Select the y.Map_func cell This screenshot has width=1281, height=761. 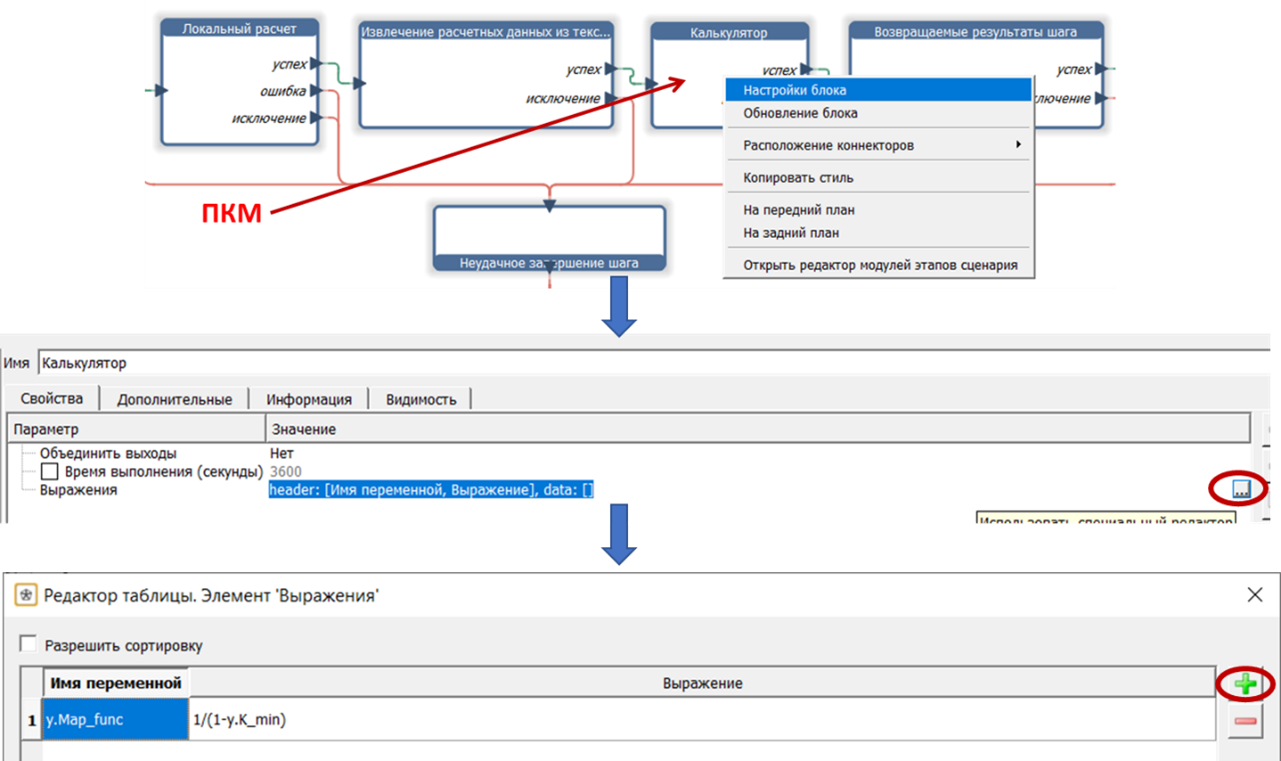116,719
